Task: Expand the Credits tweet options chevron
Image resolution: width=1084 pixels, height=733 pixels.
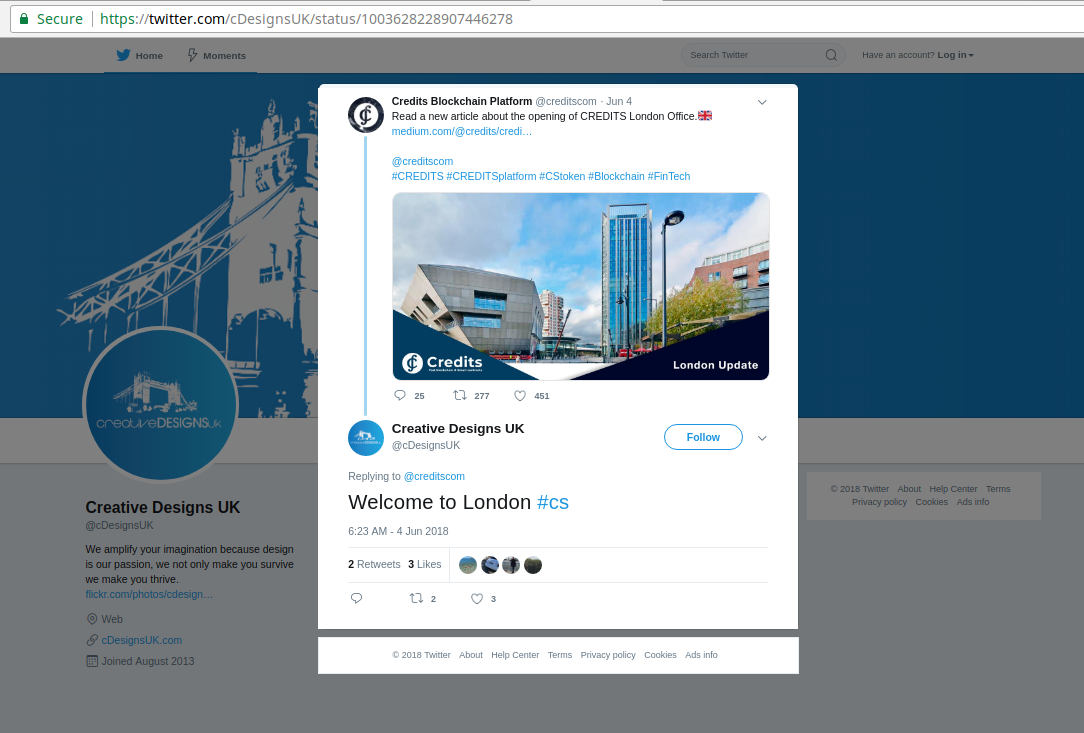Action: (762, 102)
